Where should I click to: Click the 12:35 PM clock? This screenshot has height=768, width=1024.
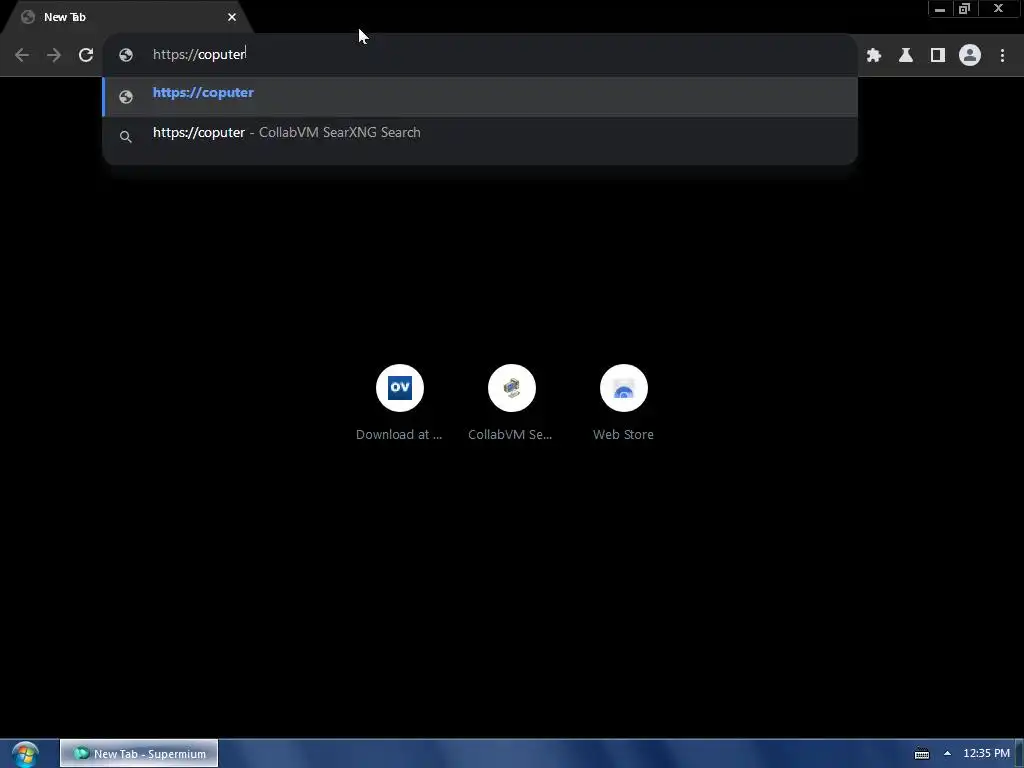pyautogui.click(x=986, y=754)
